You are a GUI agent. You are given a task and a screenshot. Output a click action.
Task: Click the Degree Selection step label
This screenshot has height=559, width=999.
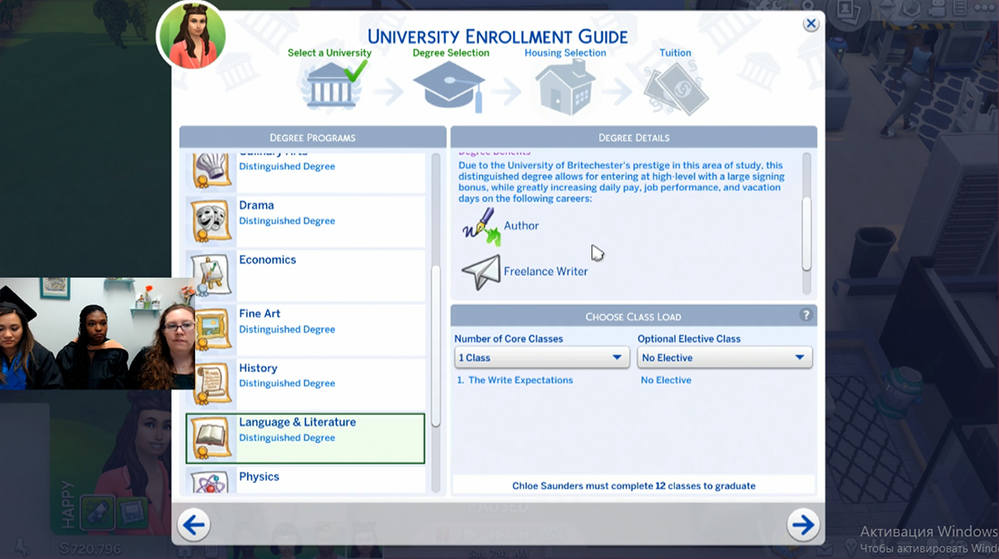pyautogui.click(x=451, y=53)
